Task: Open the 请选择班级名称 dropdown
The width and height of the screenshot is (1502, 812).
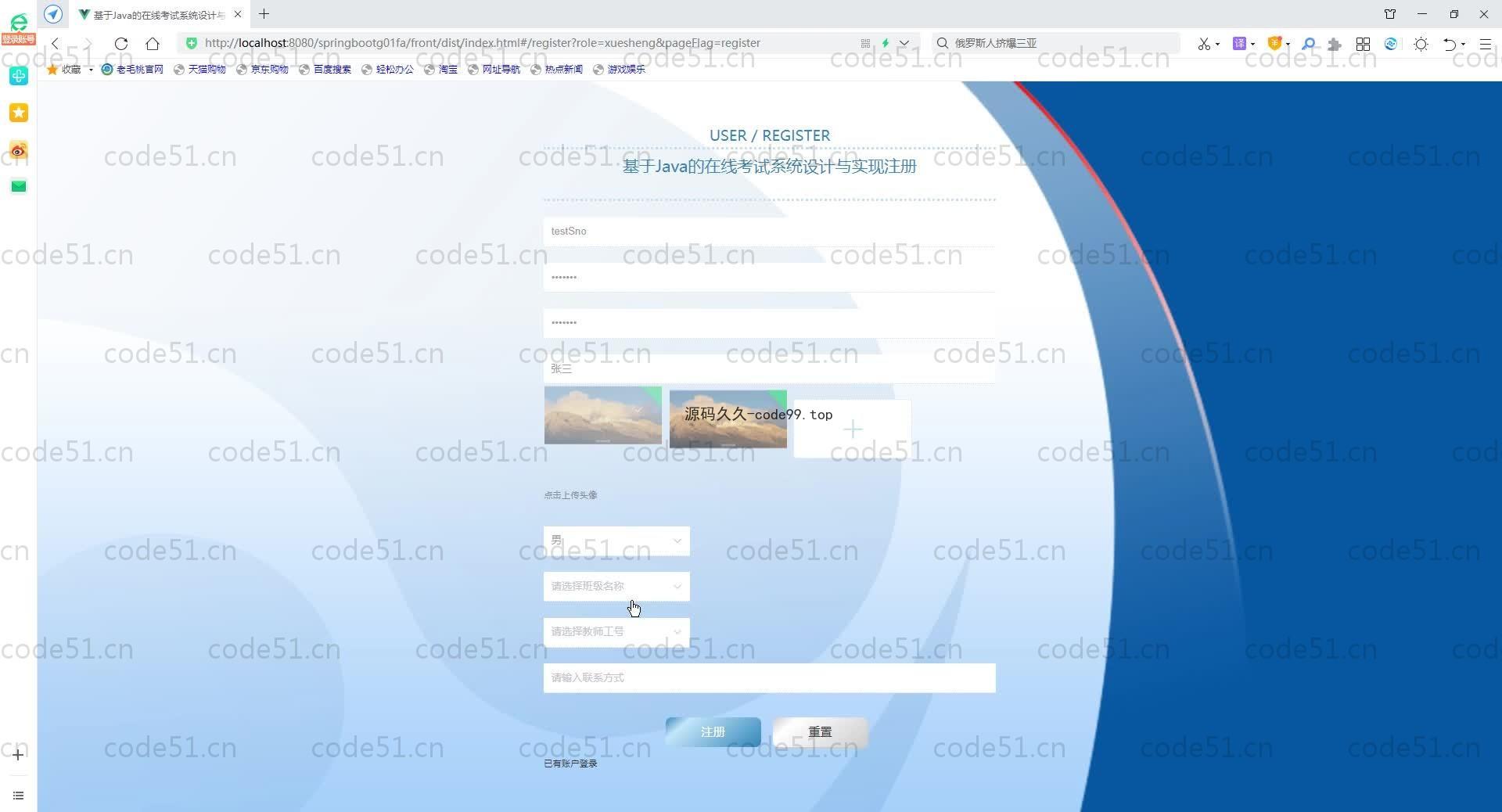Action: [x=616, y=586]
